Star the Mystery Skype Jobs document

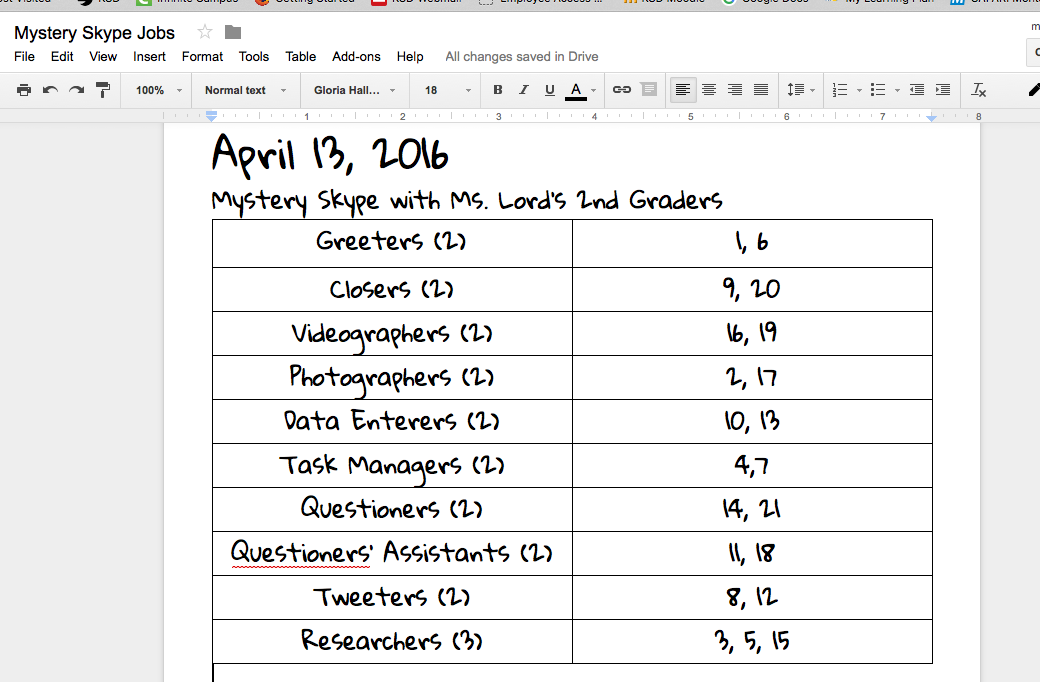pos(205,32)
